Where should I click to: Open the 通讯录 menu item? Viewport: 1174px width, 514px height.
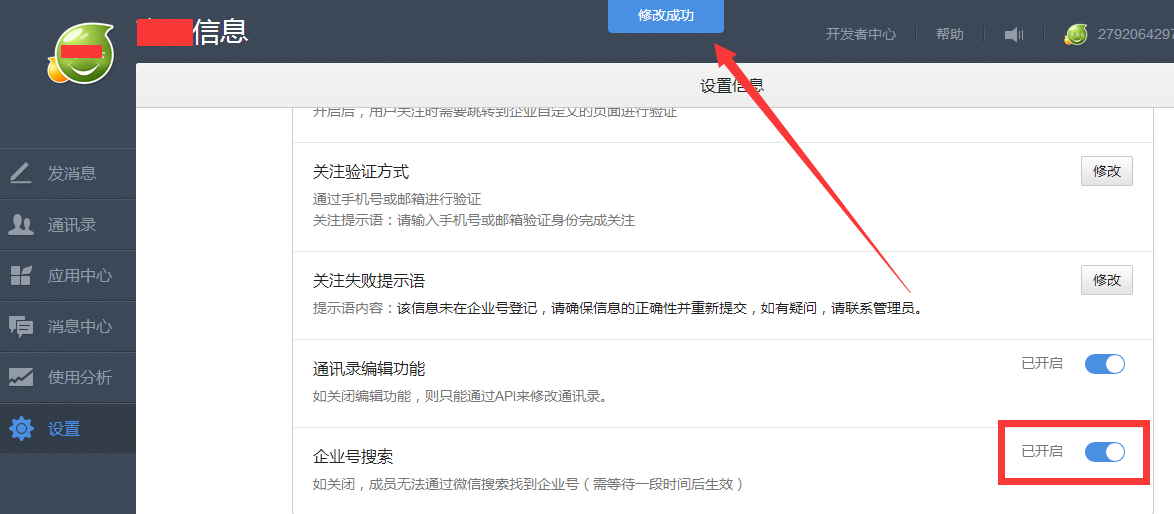click(x=68, y=224)
